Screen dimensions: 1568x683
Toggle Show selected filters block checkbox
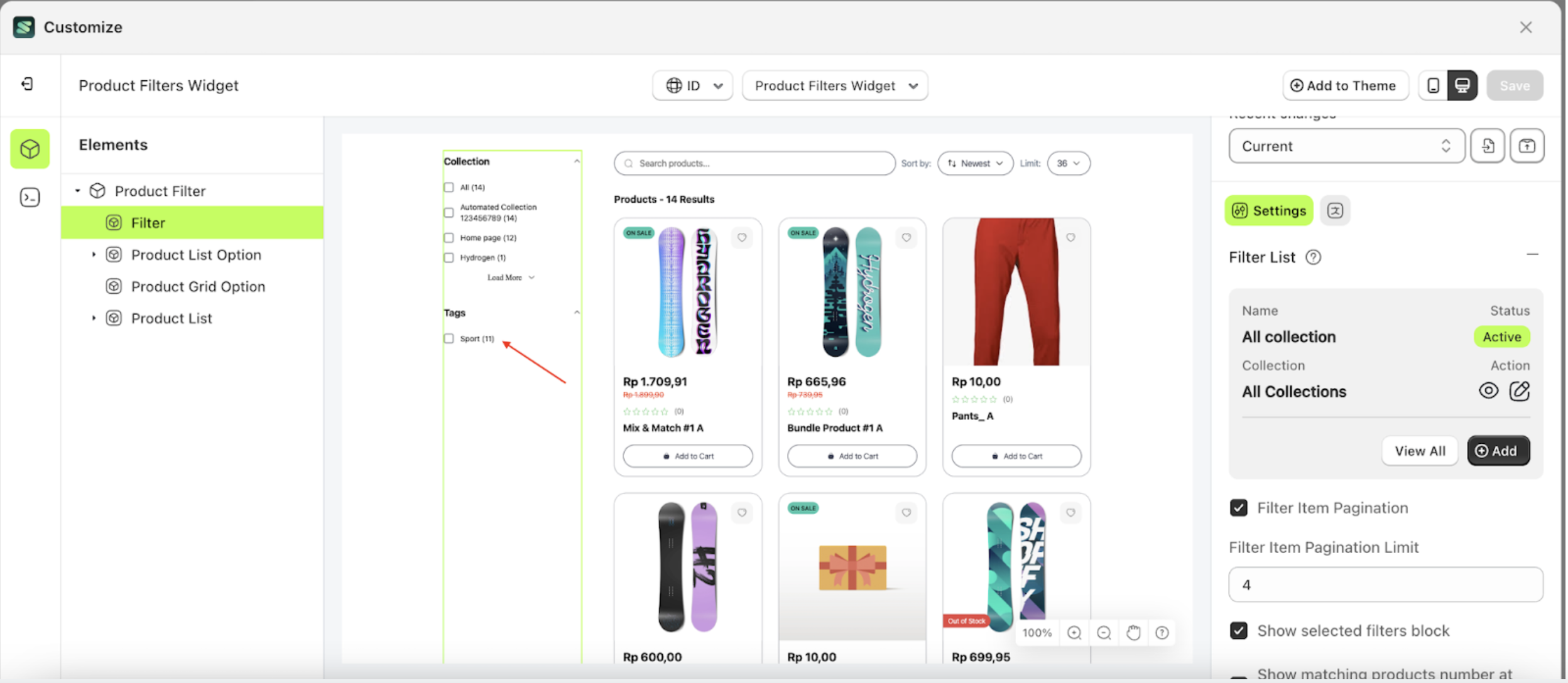(1239, 631)
